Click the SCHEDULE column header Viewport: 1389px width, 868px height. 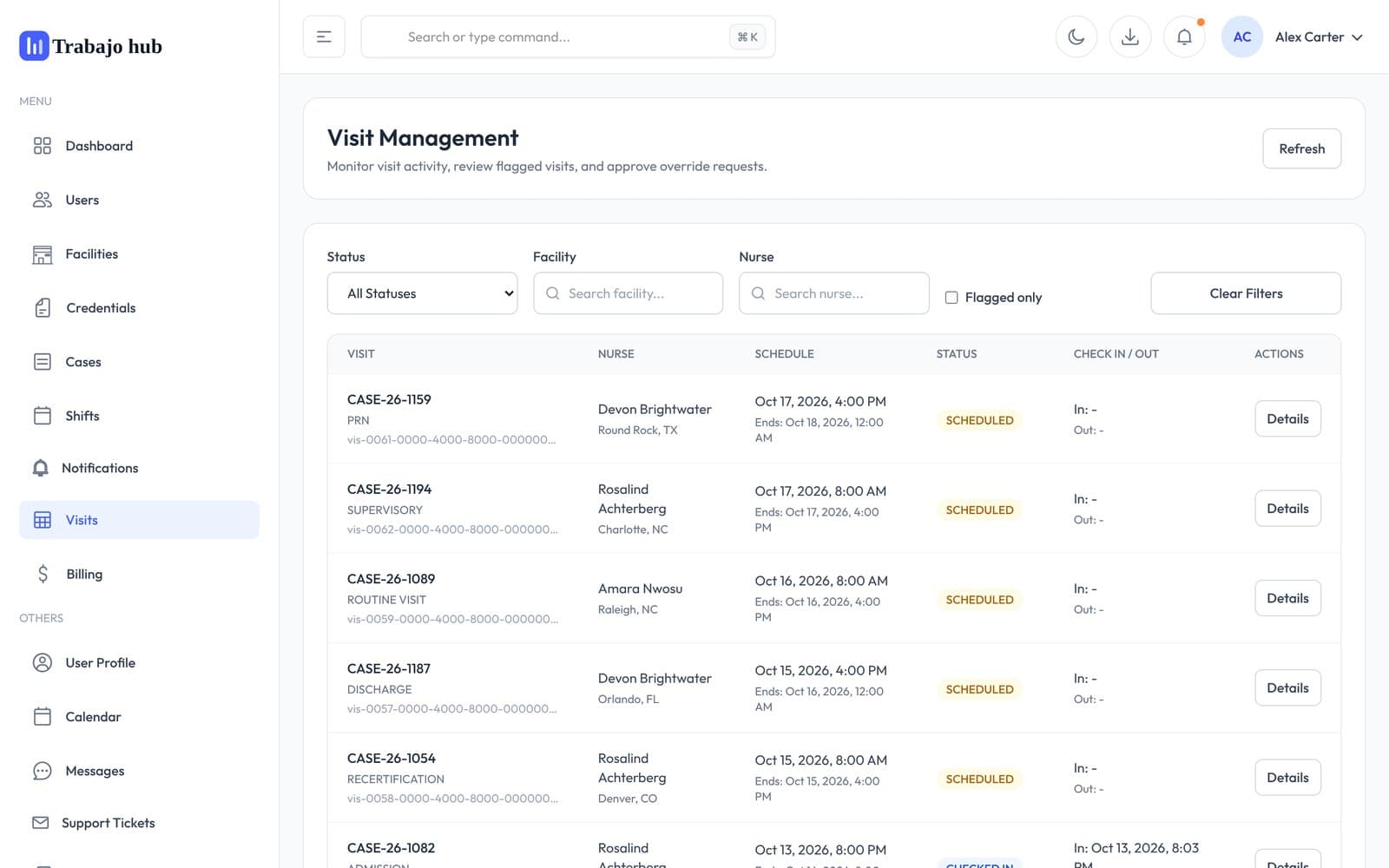tap(784, 354)
